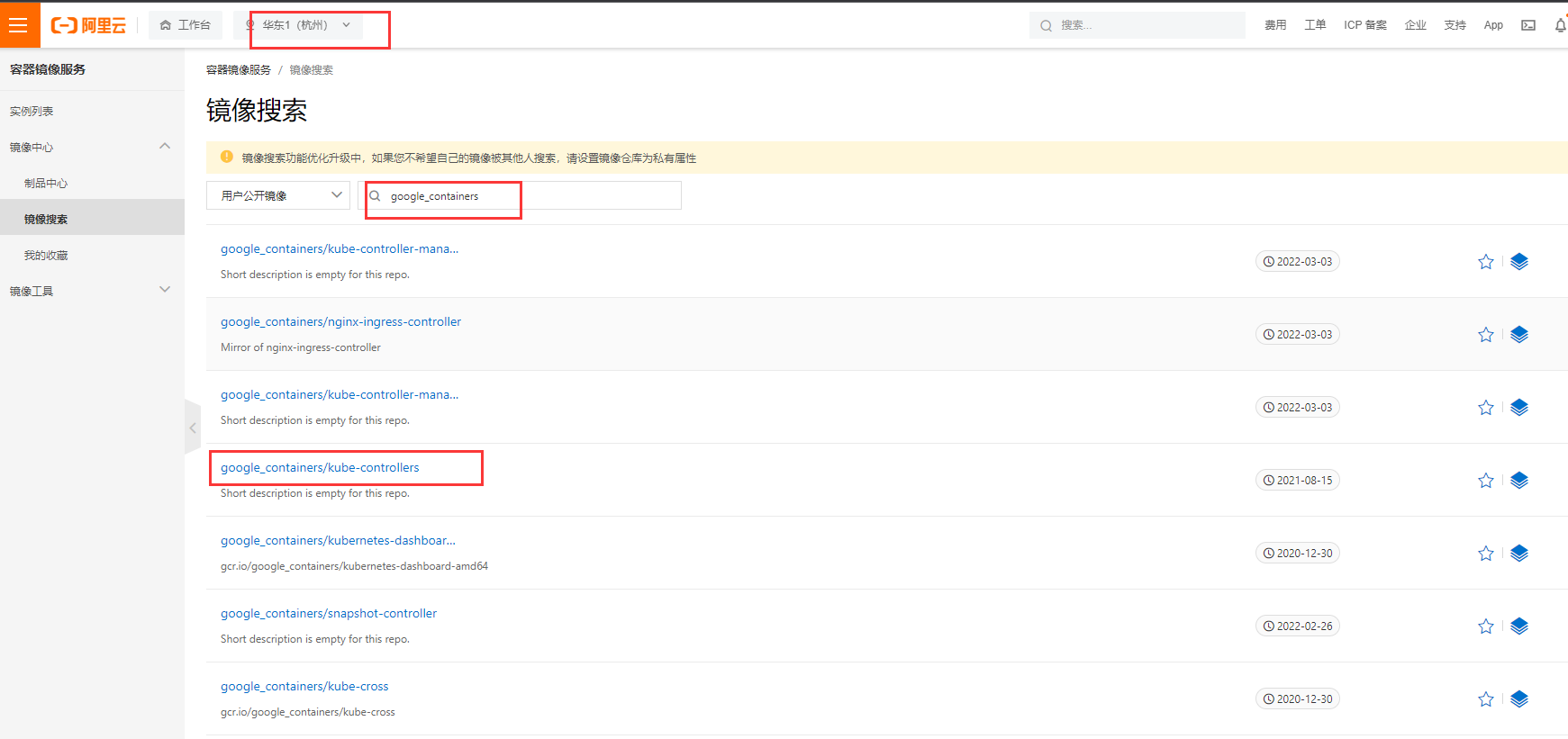Click the Aliyun logo

click(88, 25)
